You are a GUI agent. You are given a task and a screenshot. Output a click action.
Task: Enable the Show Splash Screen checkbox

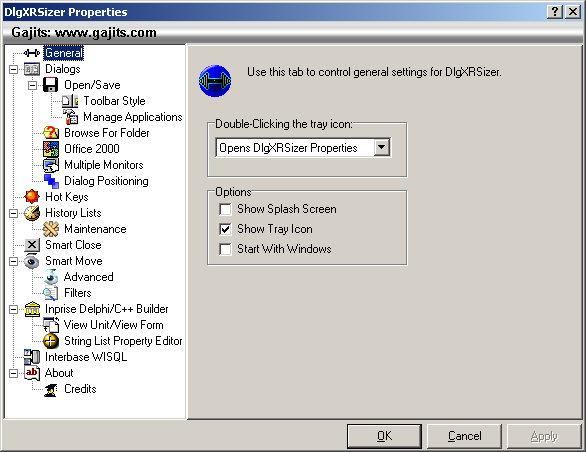225,209
